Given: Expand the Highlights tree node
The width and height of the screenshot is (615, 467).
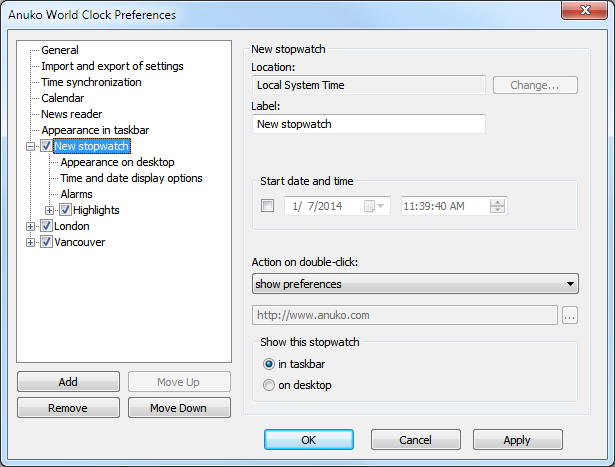Looking at the screenshot, I should [x=50, y=210].
